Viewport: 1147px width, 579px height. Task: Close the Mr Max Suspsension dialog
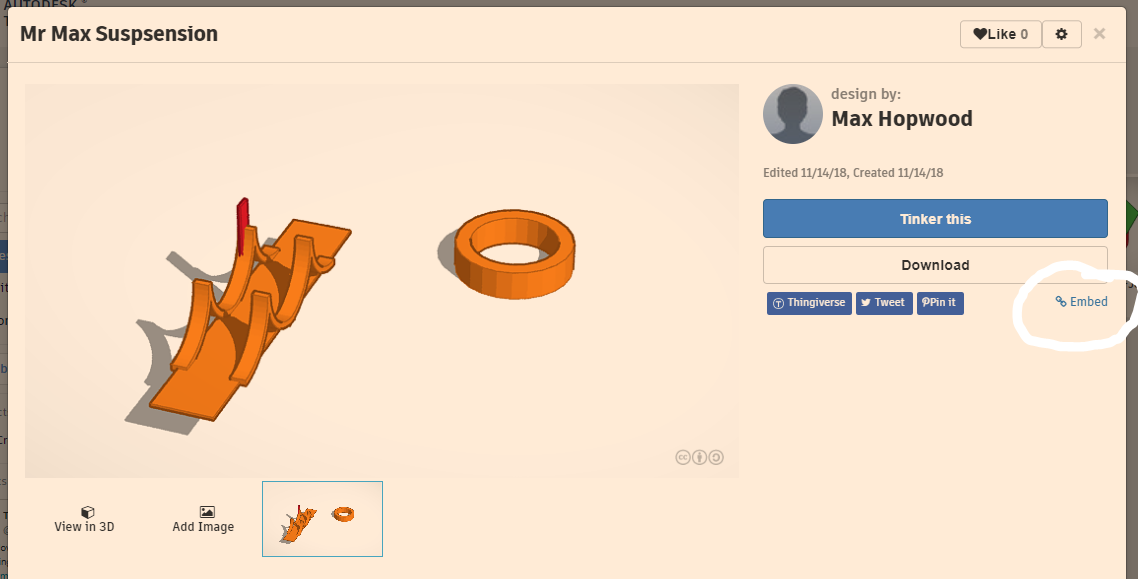pyautogui.click(x=1099, y=34)
